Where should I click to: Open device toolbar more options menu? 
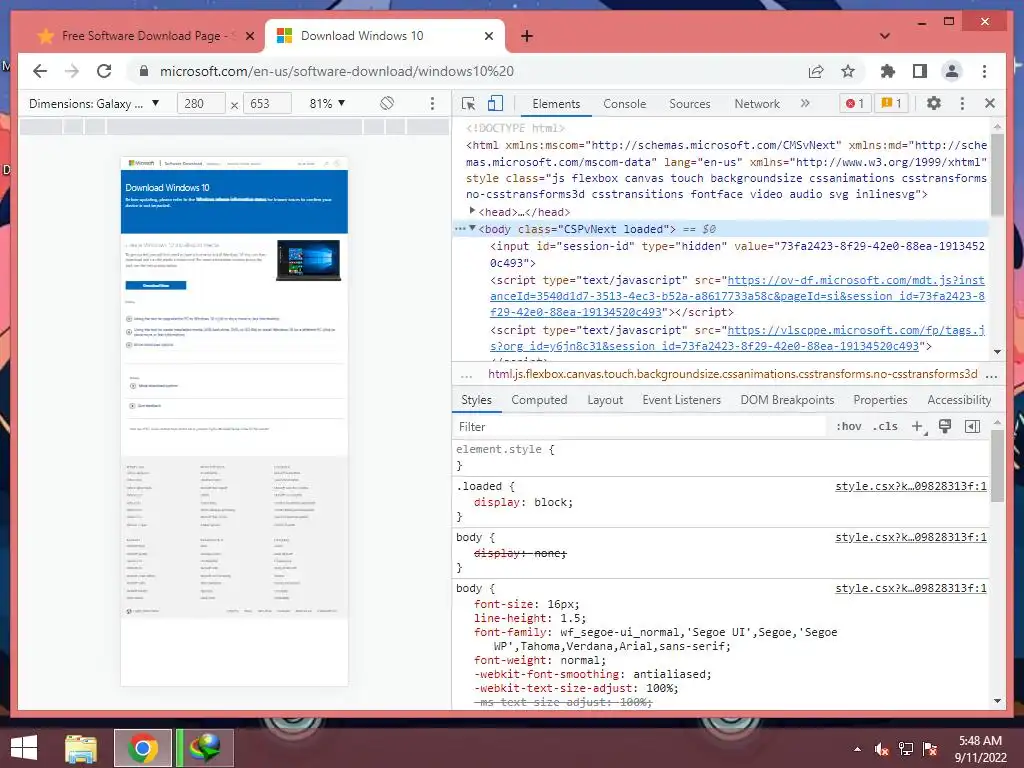pos(432,103)
